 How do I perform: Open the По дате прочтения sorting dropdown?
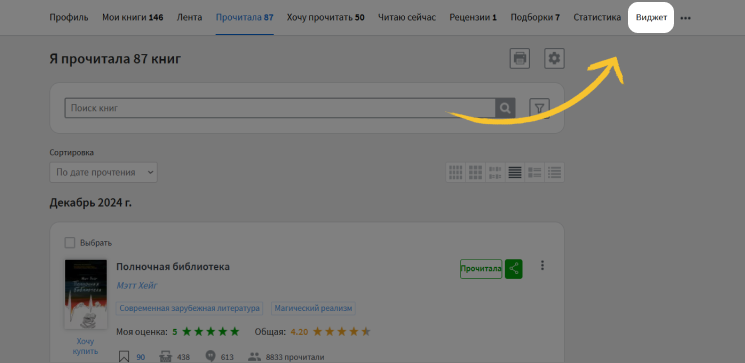[104, 172]
